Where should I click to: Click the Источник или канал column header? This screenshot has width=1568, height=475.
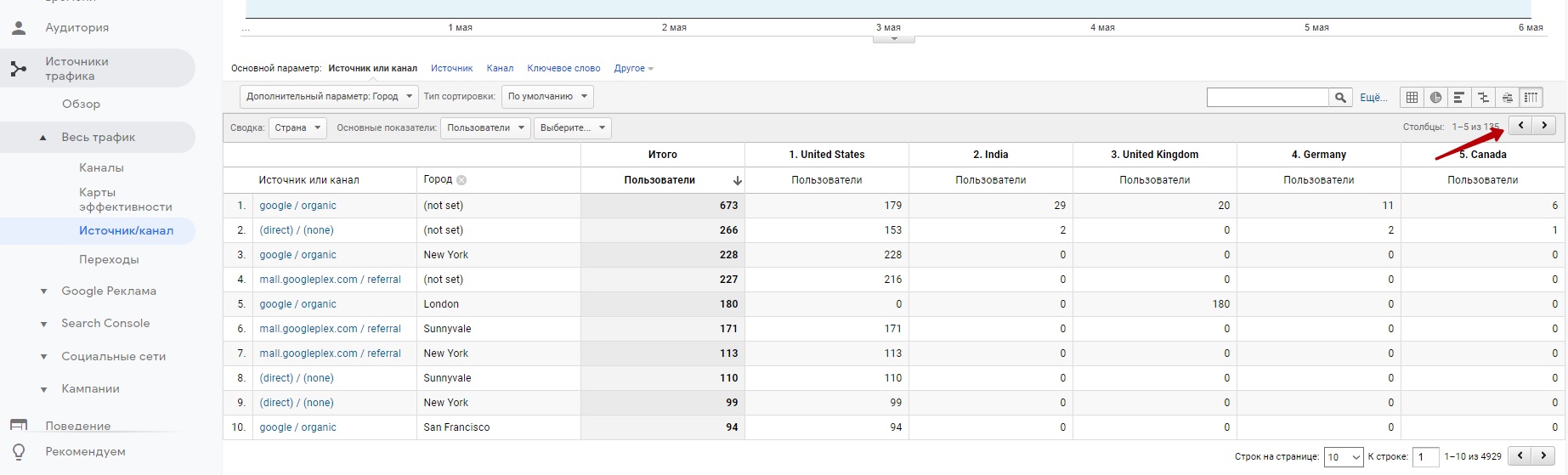309,180
